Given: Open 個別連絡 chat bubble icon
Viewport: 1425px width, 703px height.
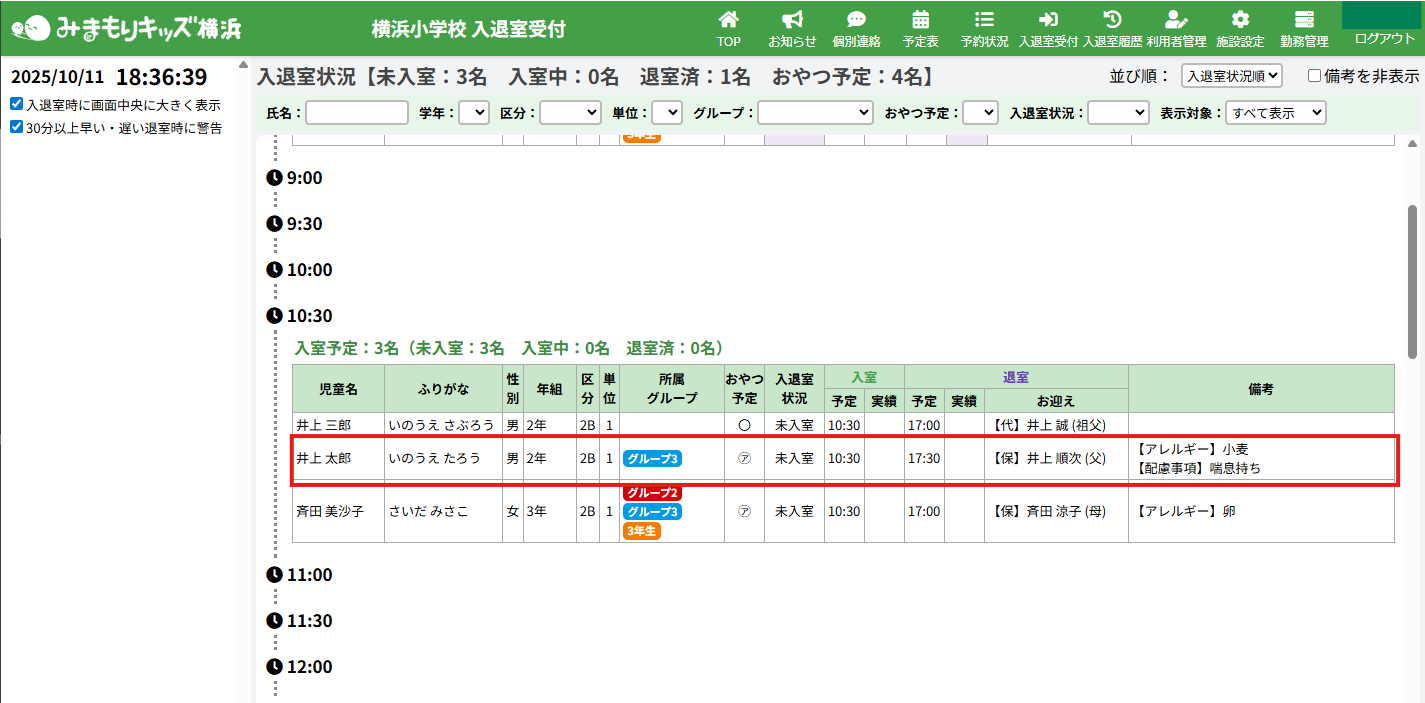Looking at the screenshot, I should tap(856, 20).
